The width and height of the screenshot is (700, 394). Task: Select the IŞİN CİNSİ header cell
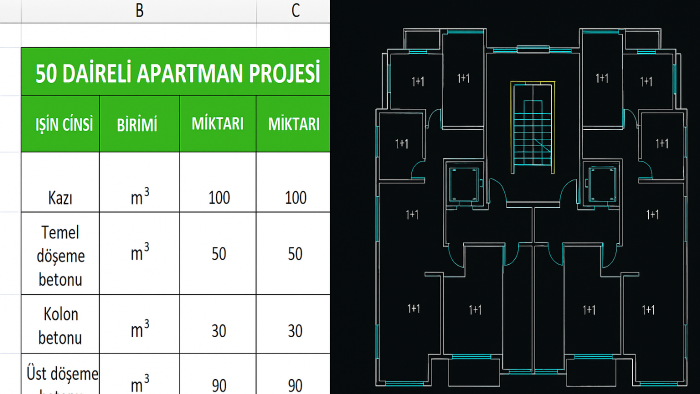(x=61, y=124)
